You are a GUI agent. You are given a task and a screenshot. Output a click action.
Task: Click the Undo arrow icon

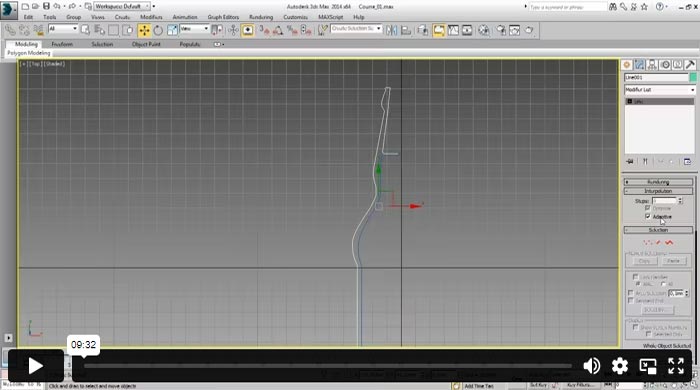point(57,6)
